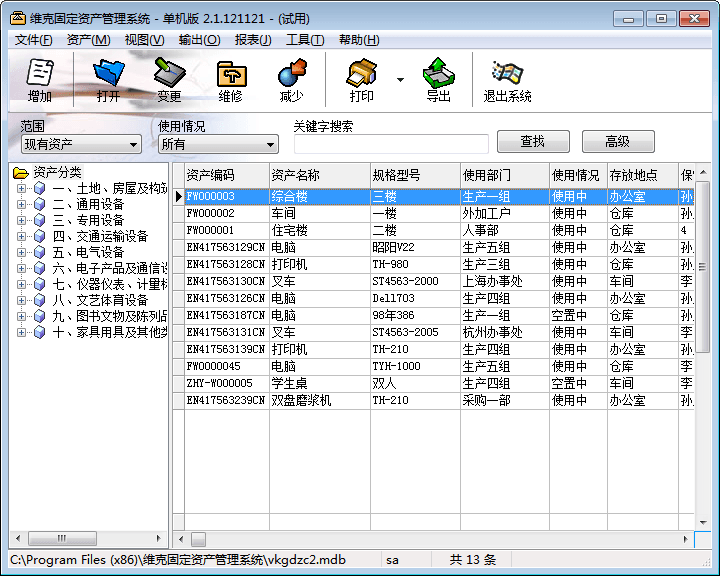Click the 导出 (Export) toolbar icon
Viewport: 720px width, 576px height.
point(438,80)
